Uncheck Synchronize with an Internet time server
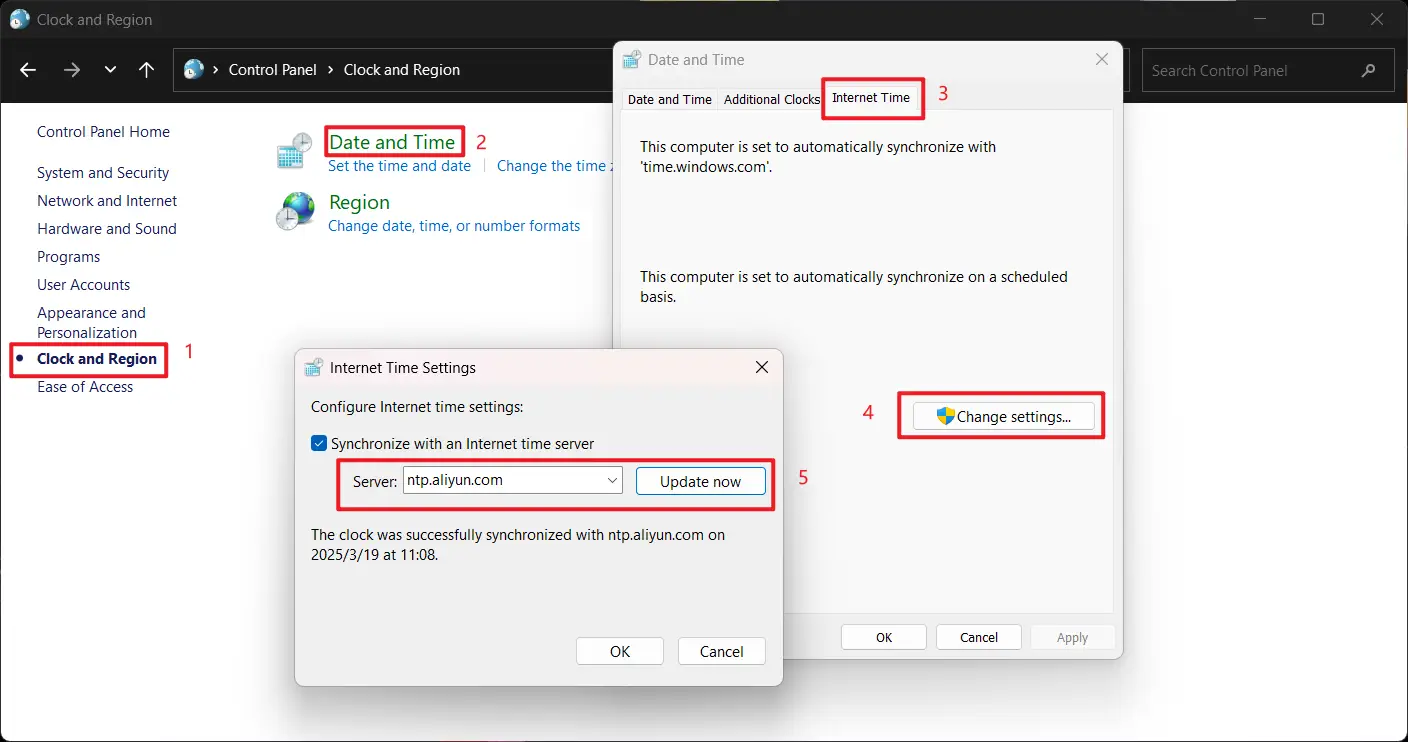The height and width of the screenshot is (742, 1408). [319, 443]
